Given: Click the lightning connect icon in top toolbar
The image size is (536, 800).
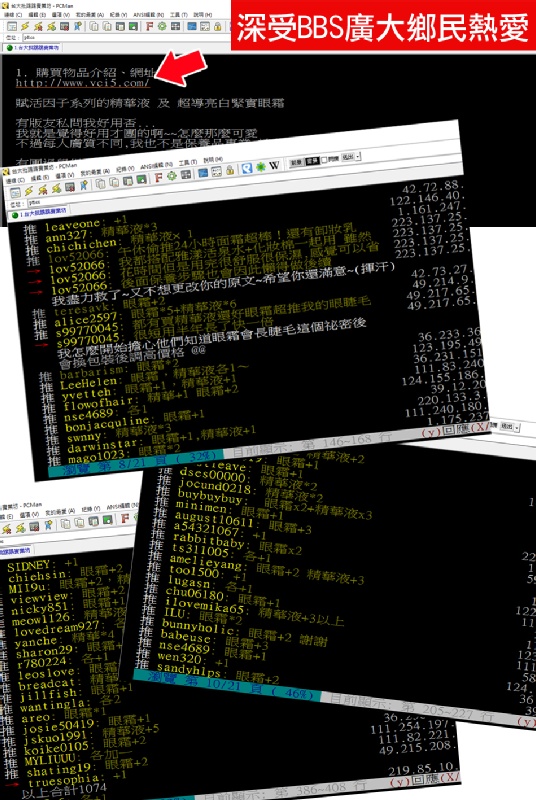Looking at the screenshot, I should [x=25, y=27].
